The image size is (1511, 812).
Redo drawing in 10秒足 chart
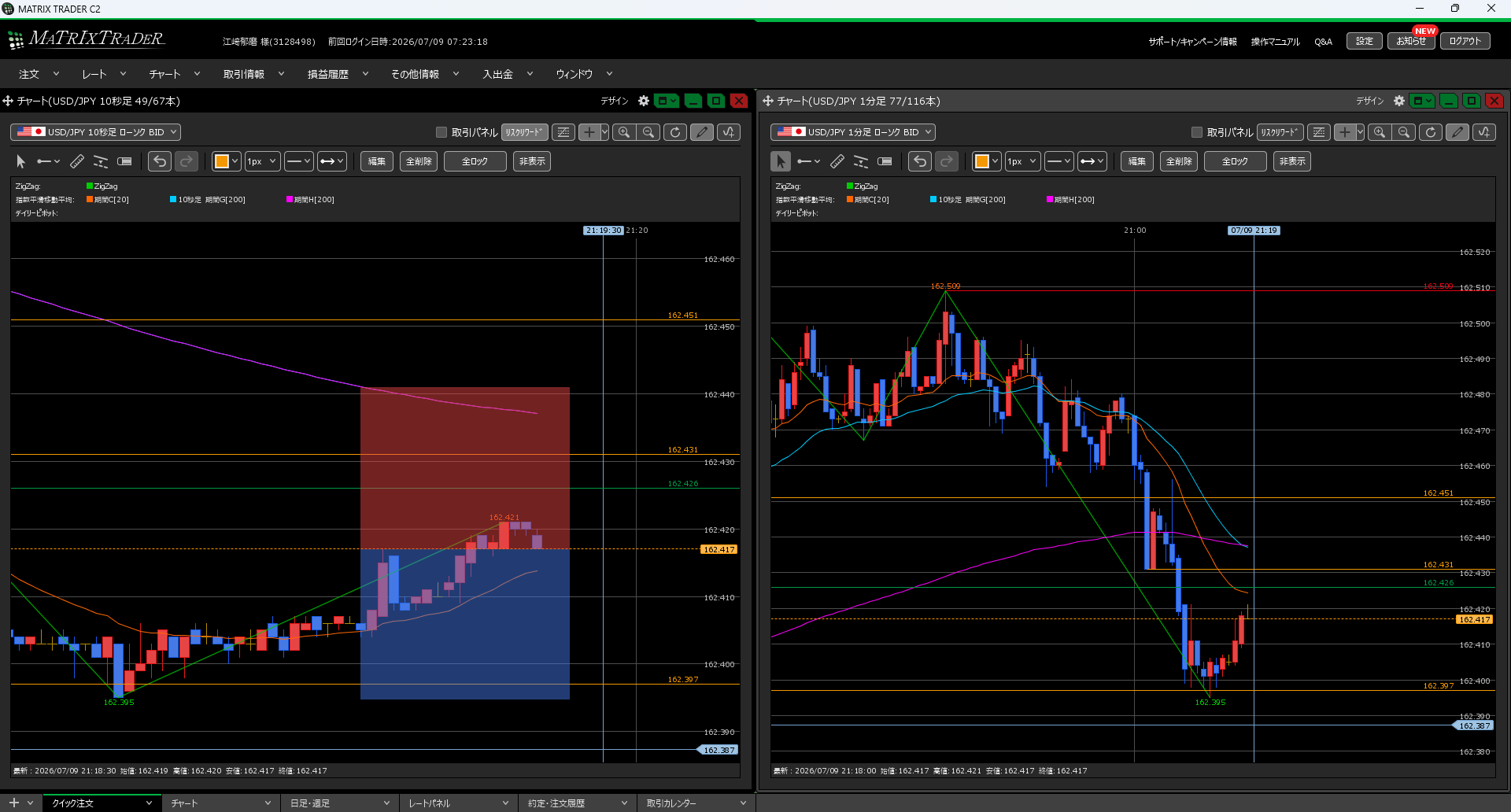click(x=187, y=161)
